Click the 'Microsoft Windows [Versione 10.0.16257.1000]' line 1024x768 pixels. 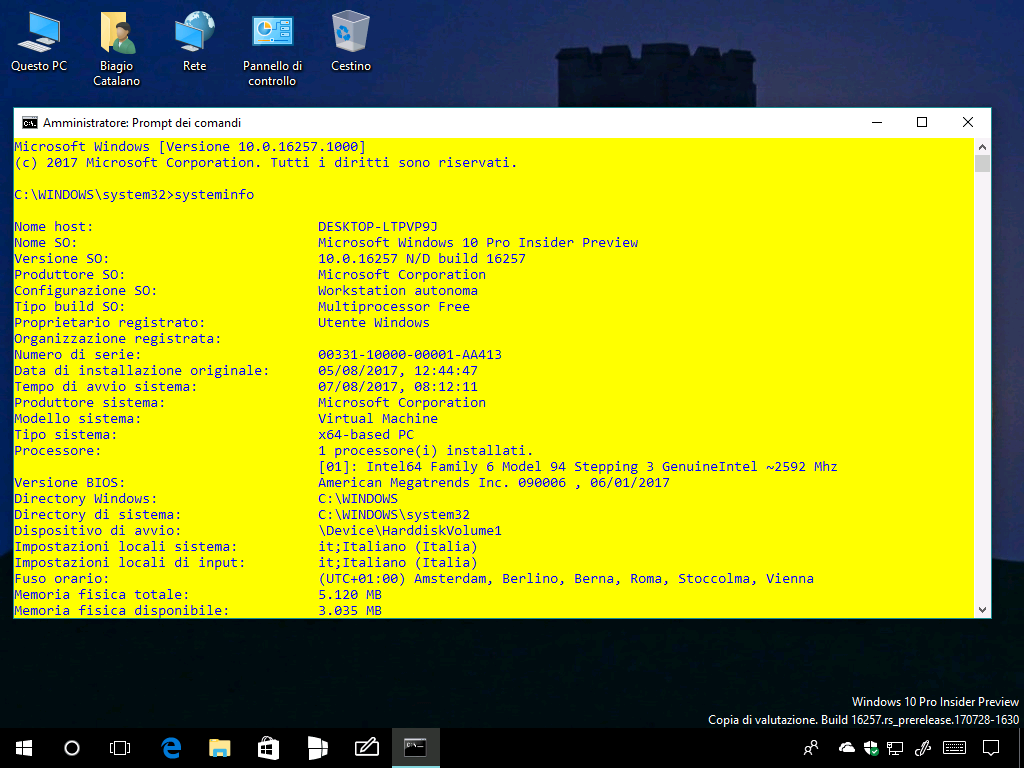(x=190, y=146)
